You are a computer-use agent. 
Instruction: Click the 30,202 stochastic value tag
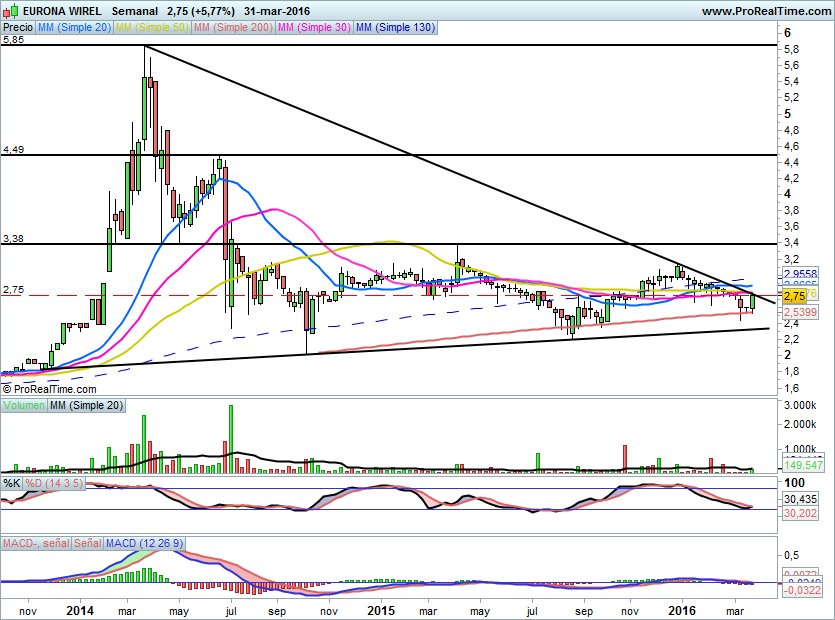(800, 513)
